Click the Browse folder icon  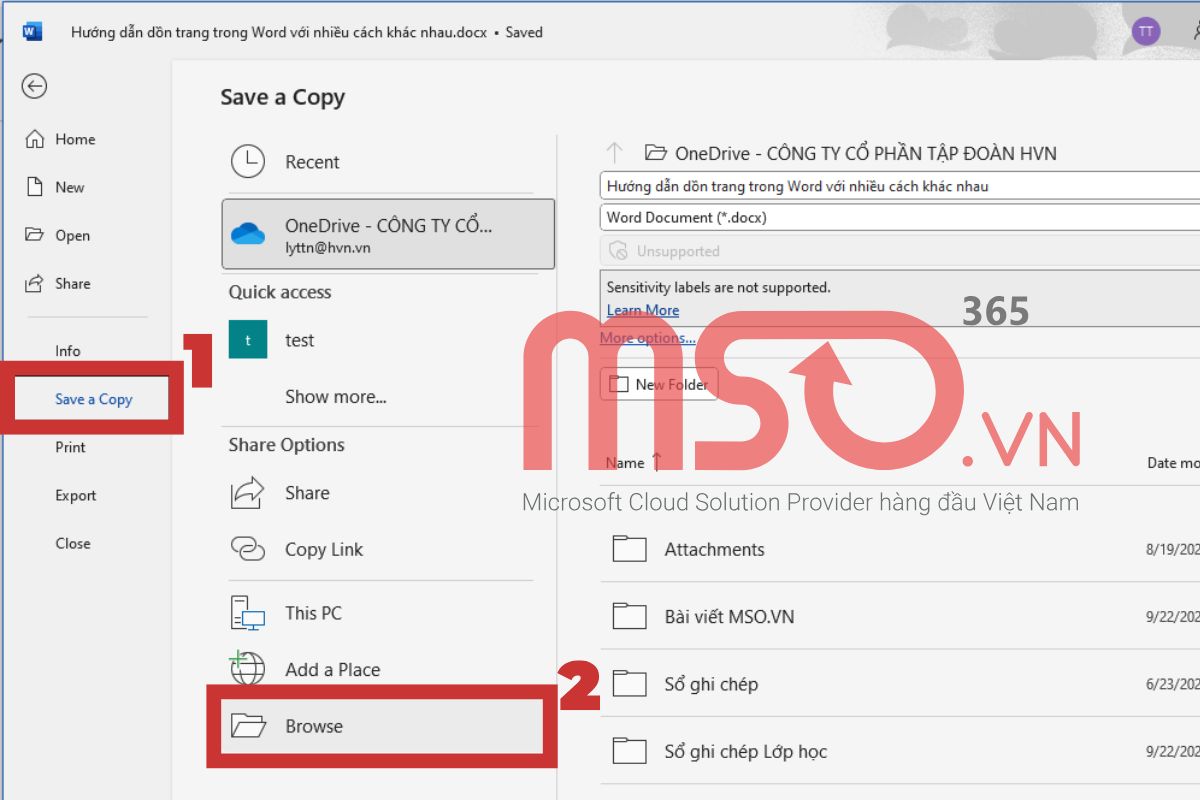[248, 725]
